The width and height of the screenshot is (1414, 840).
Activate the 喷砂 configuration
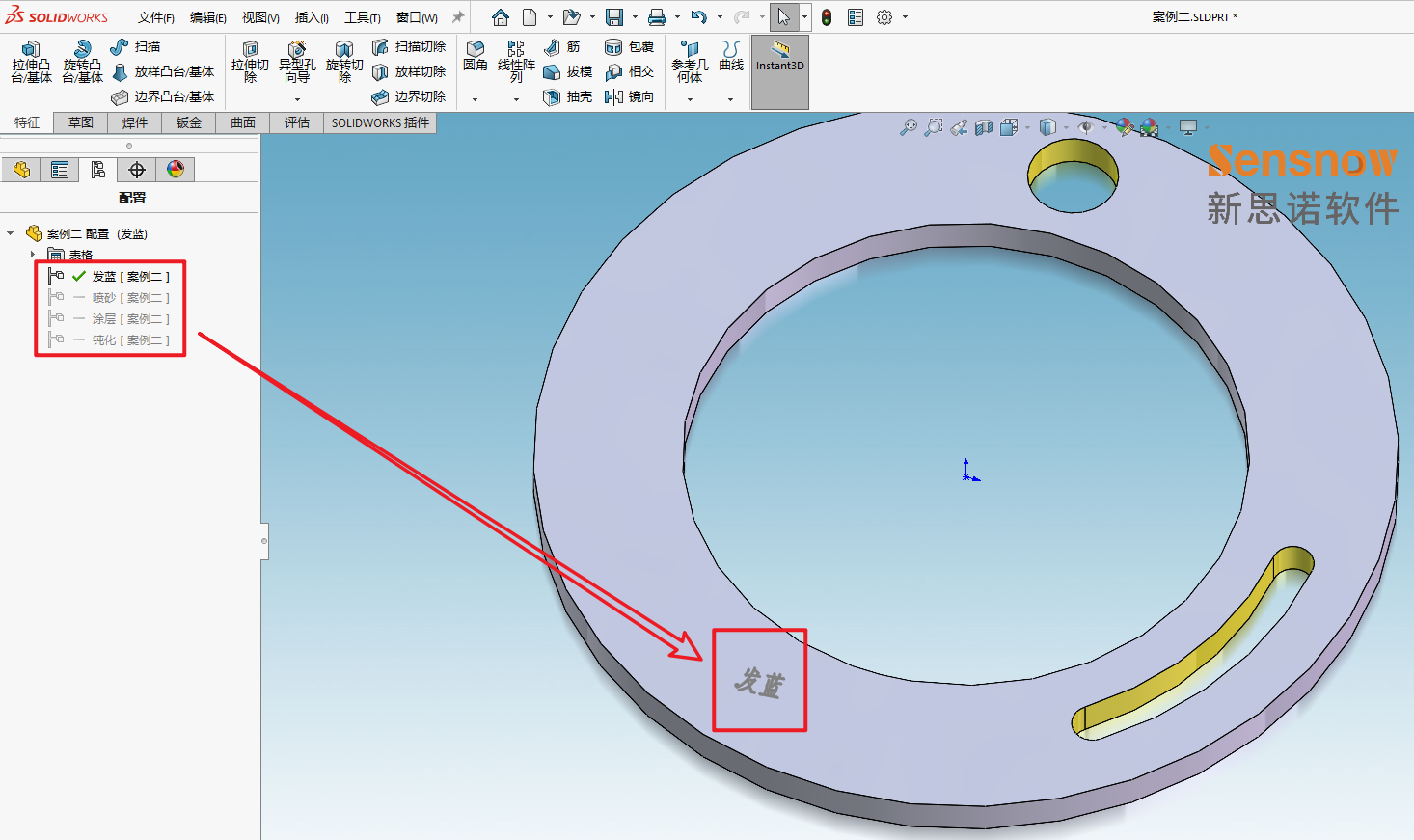(x=129, y=298)
